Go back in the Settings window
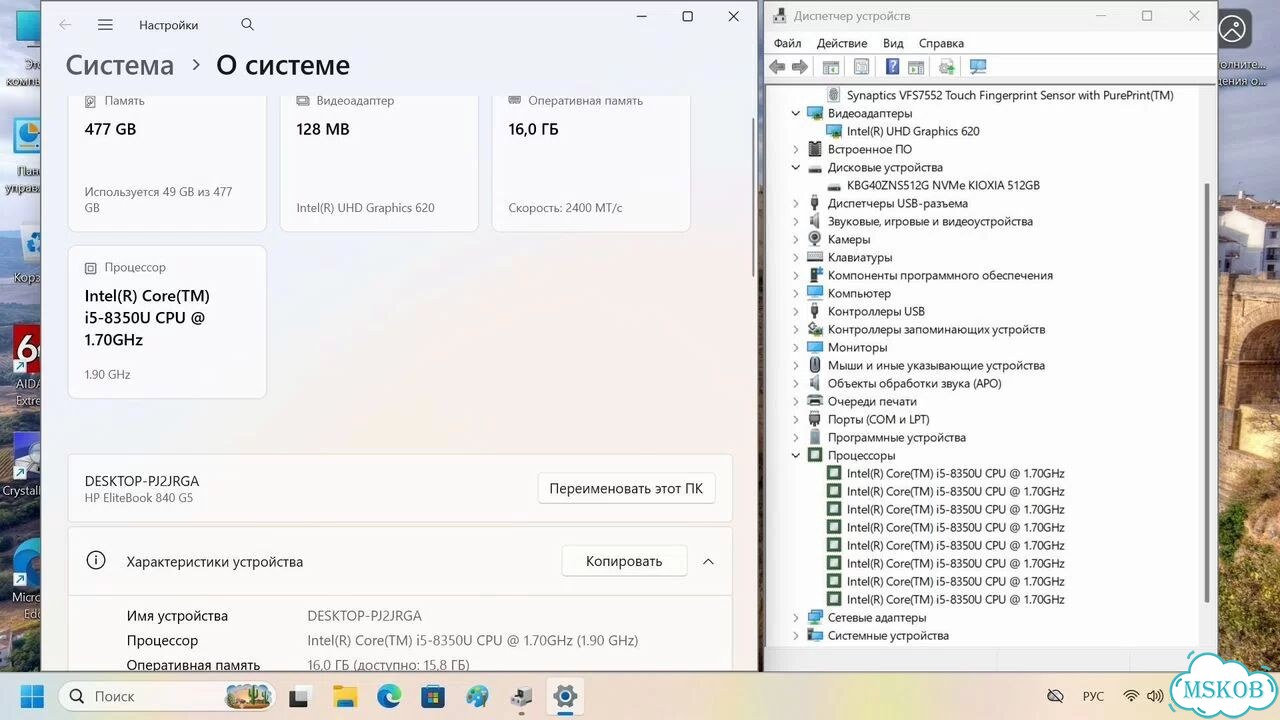This screenshot has height=720, width=1280. 65,25
